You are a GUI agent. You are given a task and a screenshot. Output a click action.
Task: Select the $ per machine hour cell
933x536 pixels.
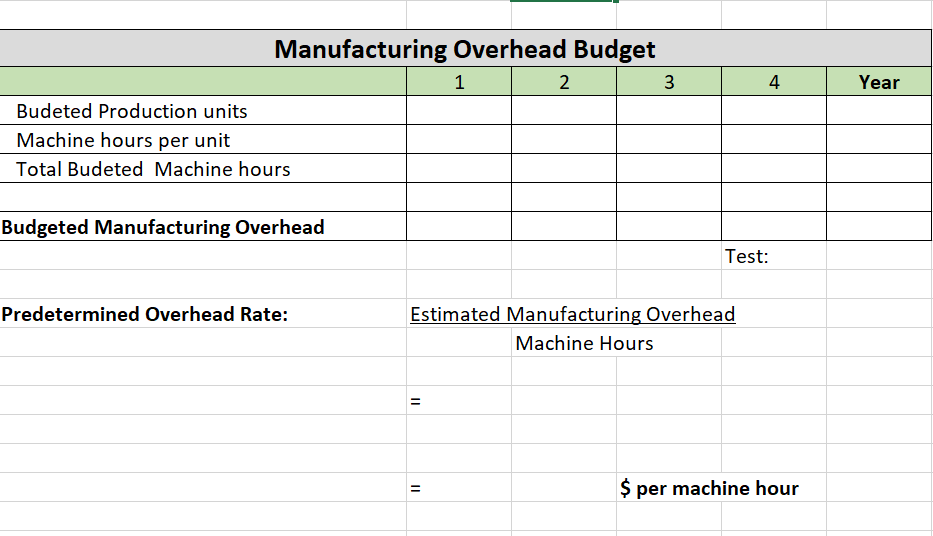(x=709, y=488)
